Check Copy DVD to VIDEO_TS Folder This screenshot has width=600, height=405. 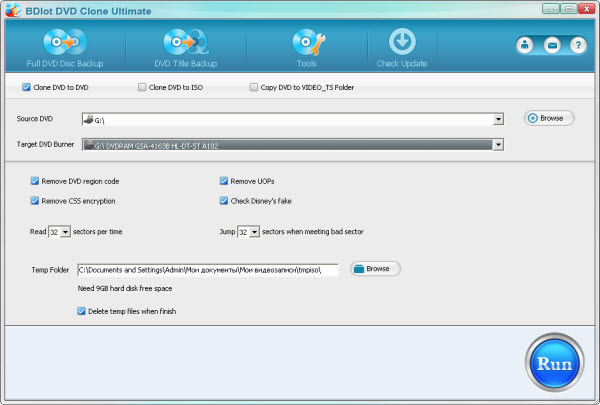[x=254, y=87]
